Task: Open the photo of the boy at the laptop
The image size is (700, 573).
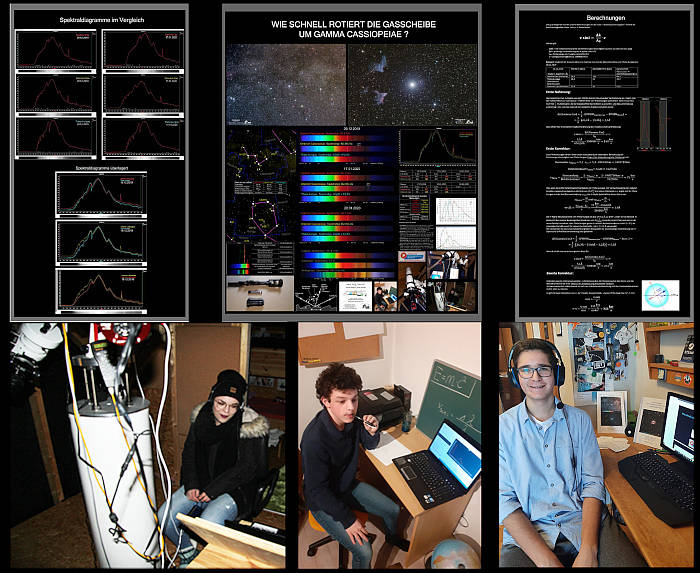Action: point(389,445)
